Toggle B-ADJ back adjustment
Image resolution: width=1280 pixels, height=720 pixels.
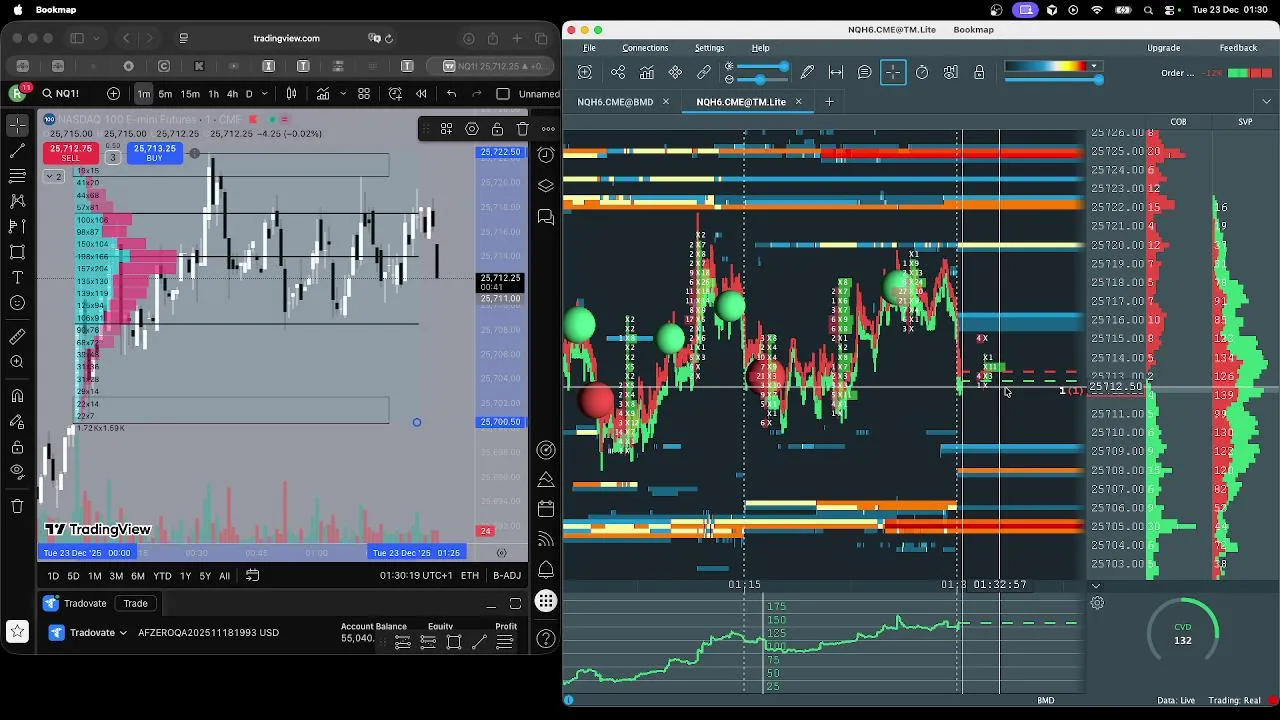[x=507, y=576]
